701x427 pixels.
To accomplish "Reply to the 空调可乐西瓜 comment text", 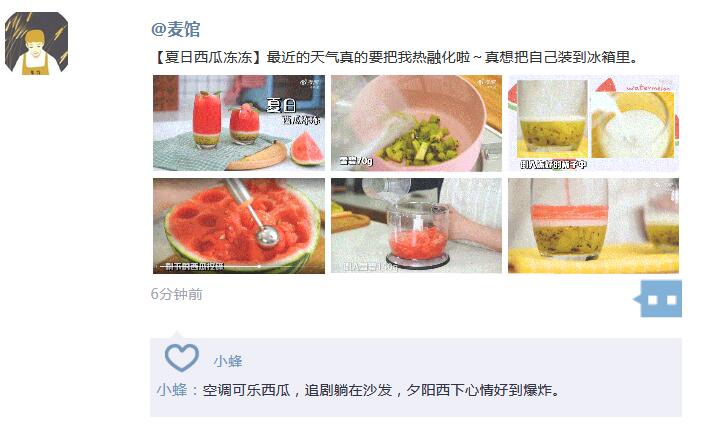I will 381,390.
